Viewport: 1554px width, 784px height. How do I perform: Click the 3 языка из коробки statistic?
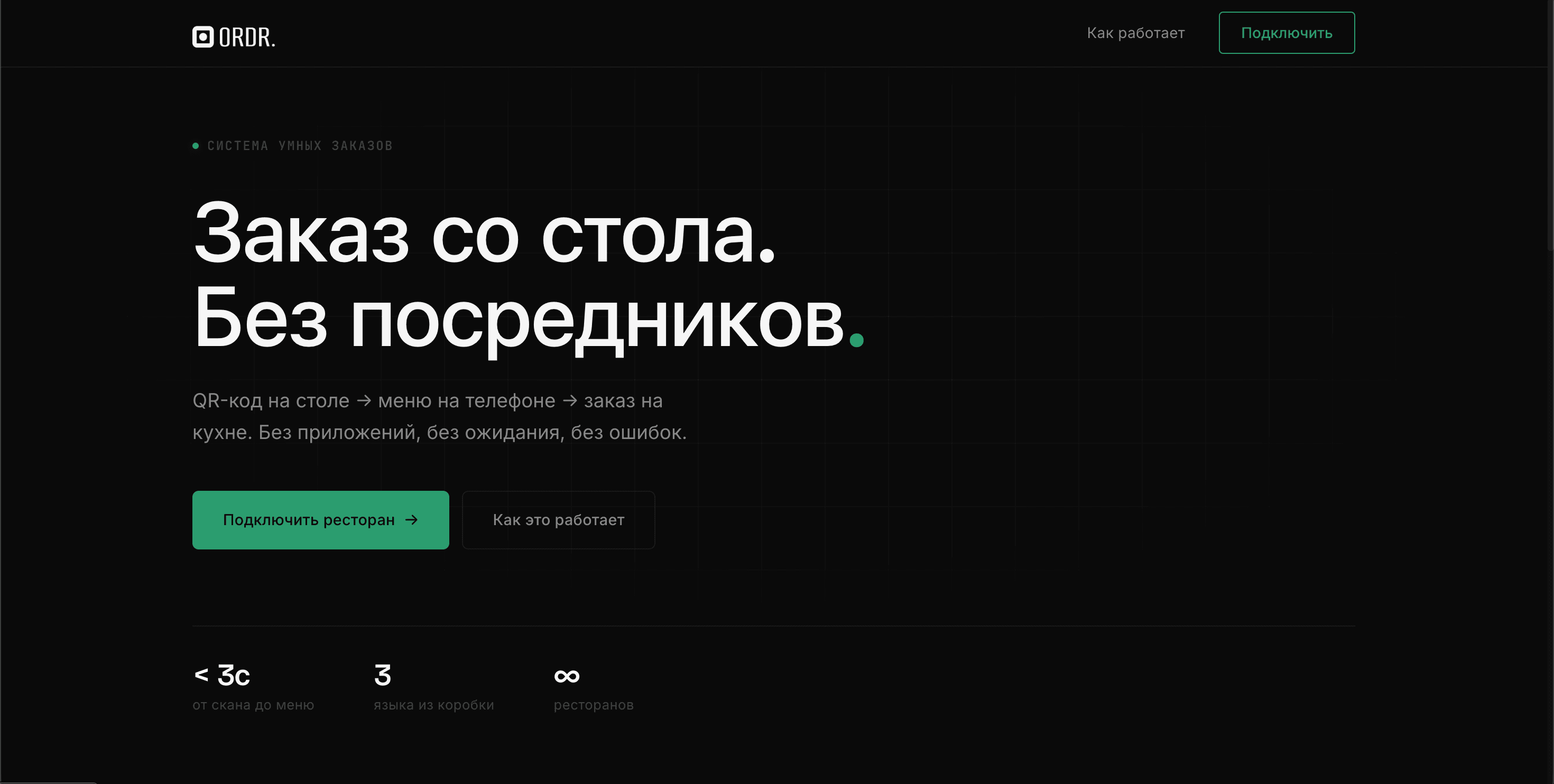(x=434, y=687)
